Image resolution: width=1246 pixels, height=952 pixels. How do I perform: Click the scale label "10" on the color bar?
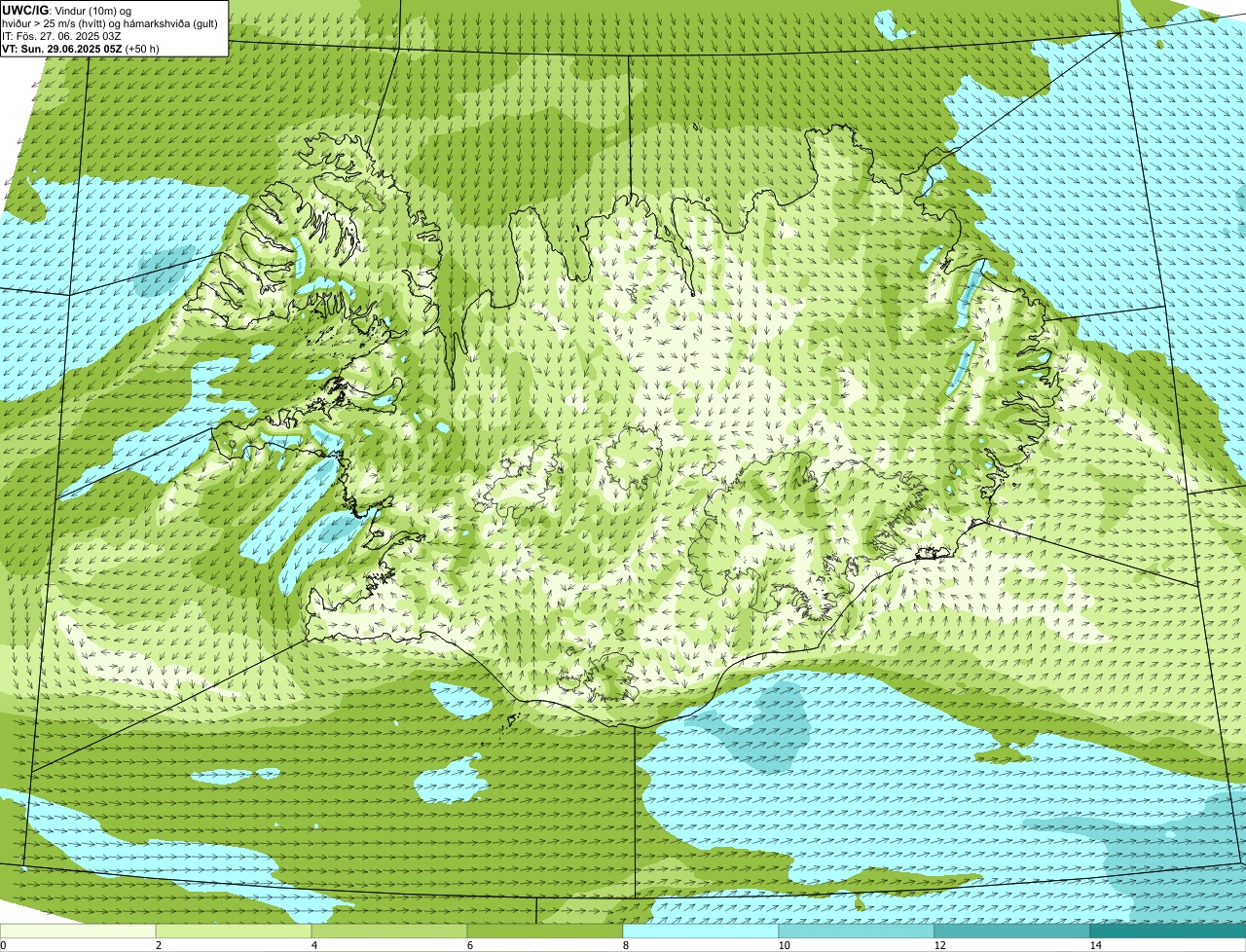pos(784,945)
